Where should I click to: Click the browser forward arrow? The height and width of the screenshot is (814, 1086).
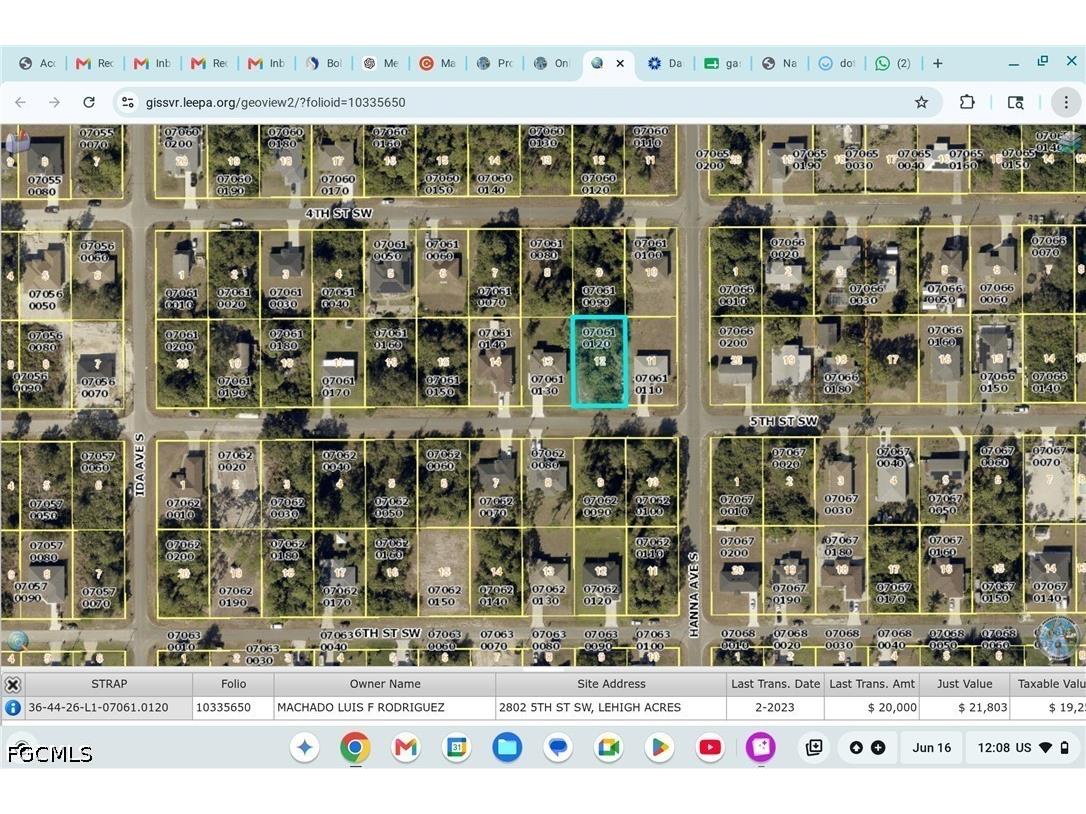[x=54, y=103]
